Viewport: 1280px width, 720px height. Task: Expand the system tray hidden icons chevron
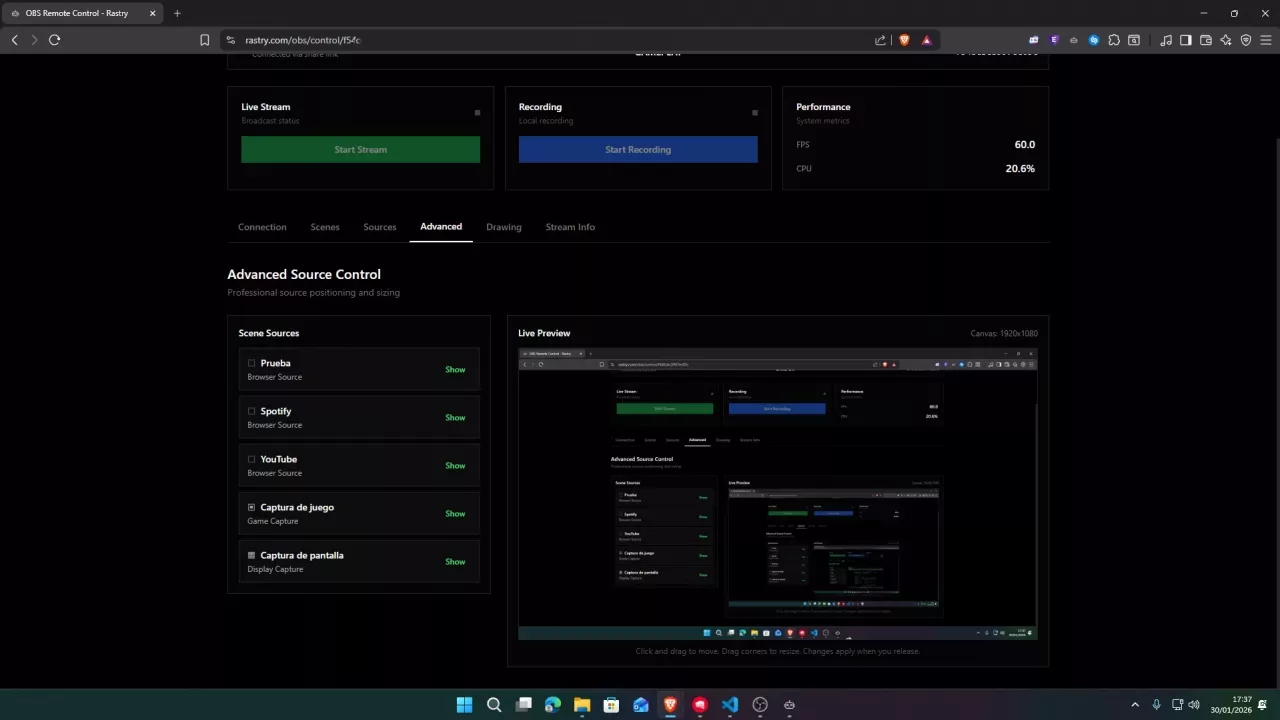[1134, 705]
